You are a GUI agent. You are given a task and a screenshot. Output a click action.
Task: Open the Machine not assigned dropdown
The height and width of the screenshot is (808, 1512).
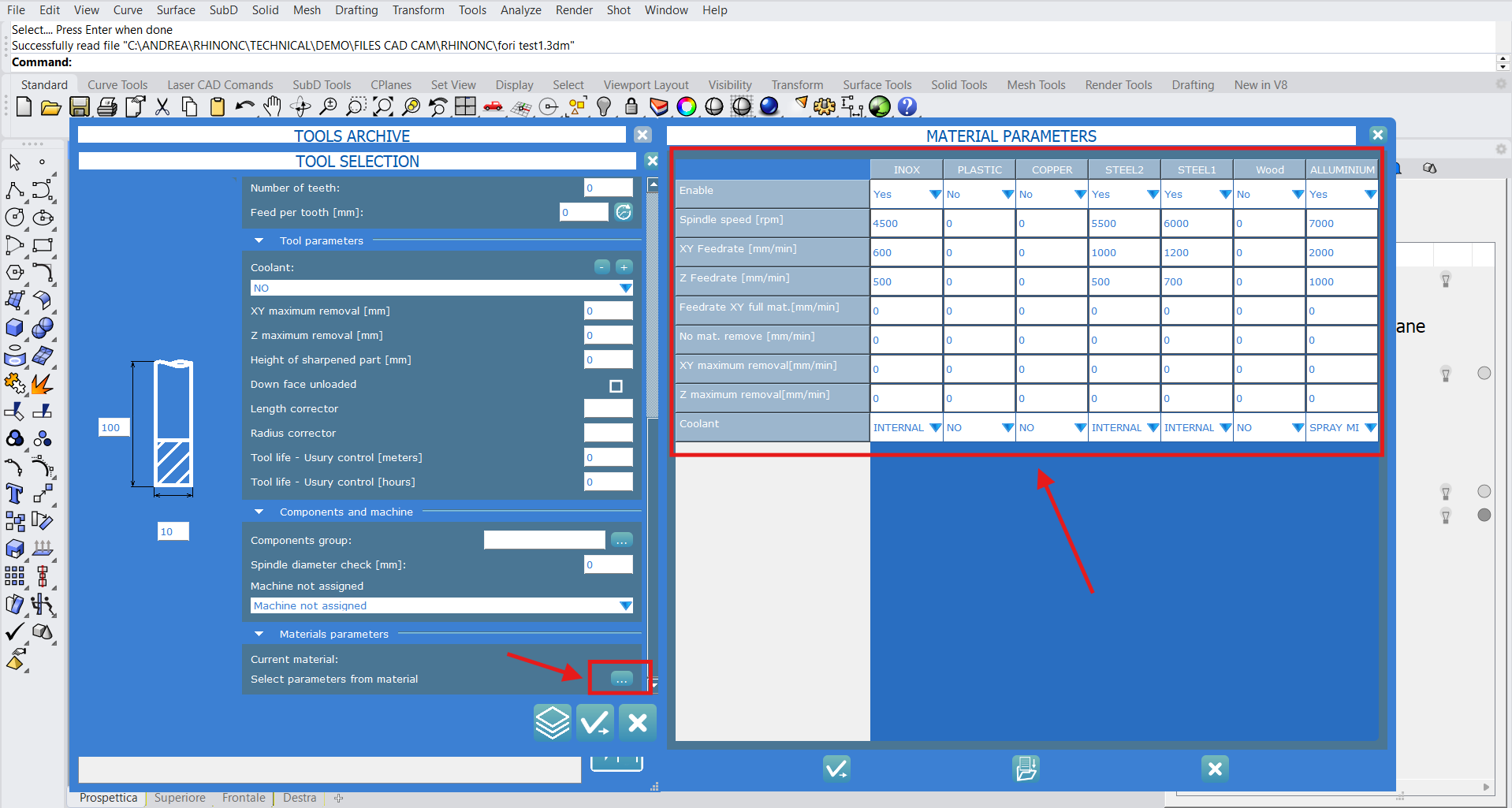[625, 606]
